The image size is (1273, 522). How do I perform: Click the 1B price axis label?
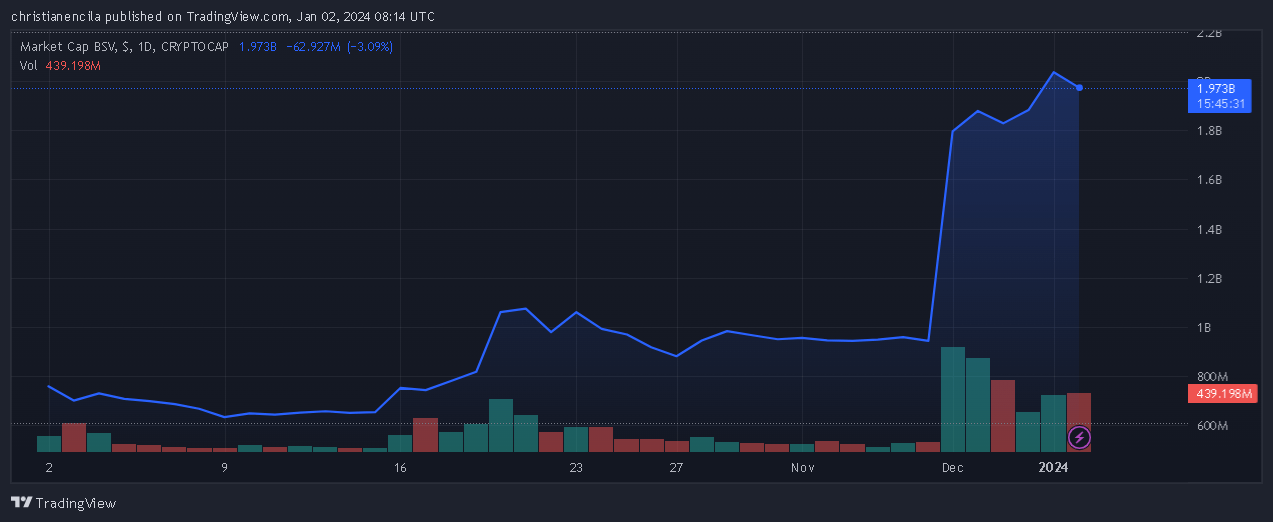pyautogui.click(x=1205, y=328)
